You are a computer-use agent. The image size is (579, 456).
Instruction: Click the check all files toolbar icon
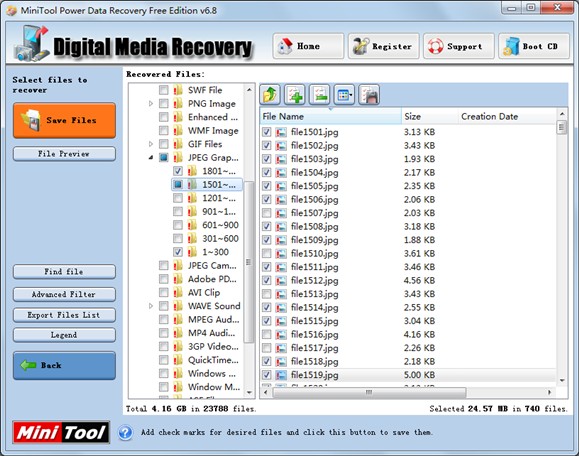295,95
